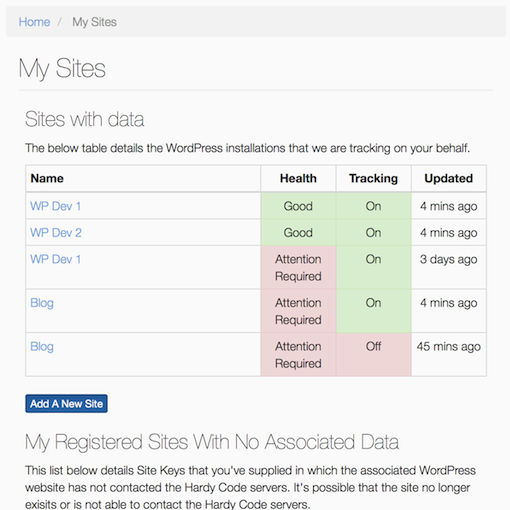Screen dimensions: 510x510
Task: Click the 3 days ago updated cell
Action: (x=449, y=267)
